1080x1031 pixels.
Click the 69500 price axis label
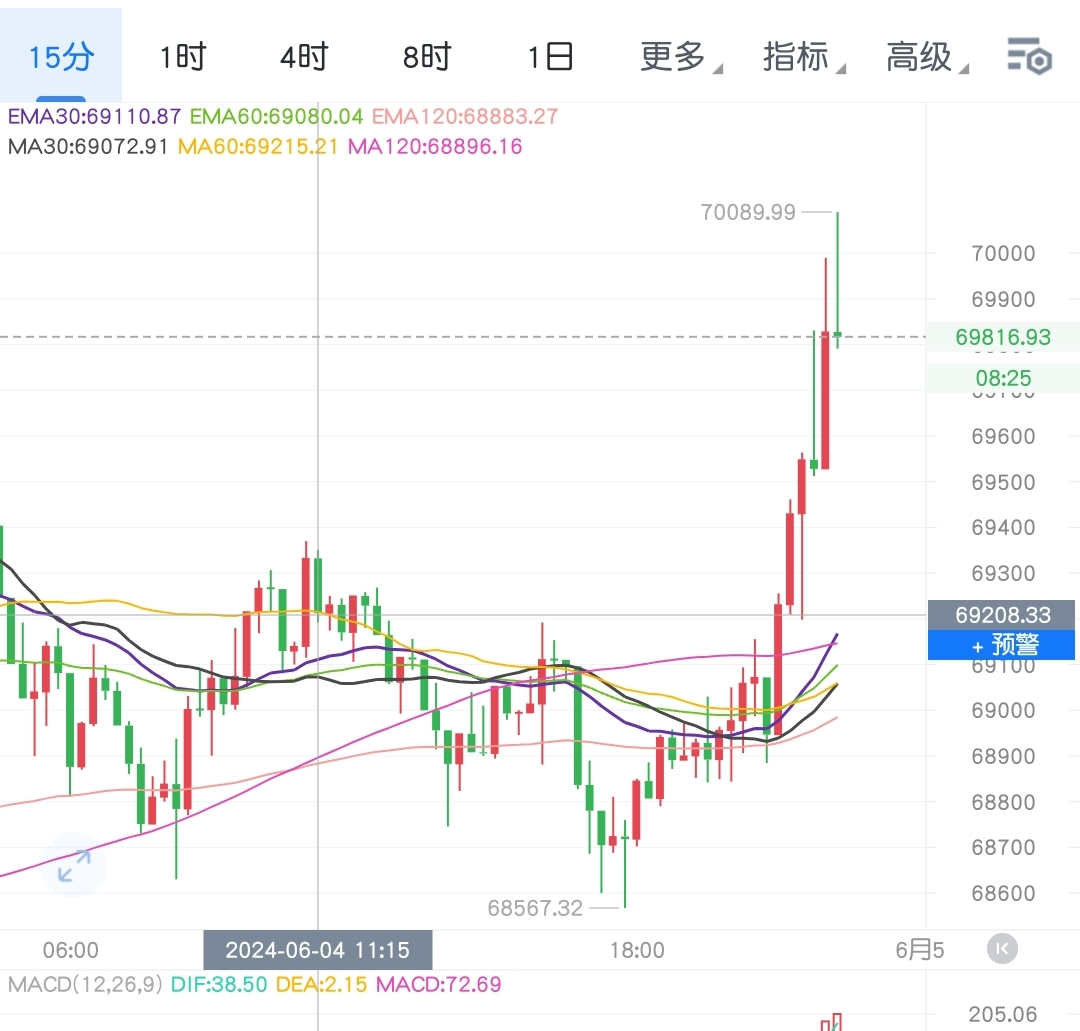pos(1003,482)
